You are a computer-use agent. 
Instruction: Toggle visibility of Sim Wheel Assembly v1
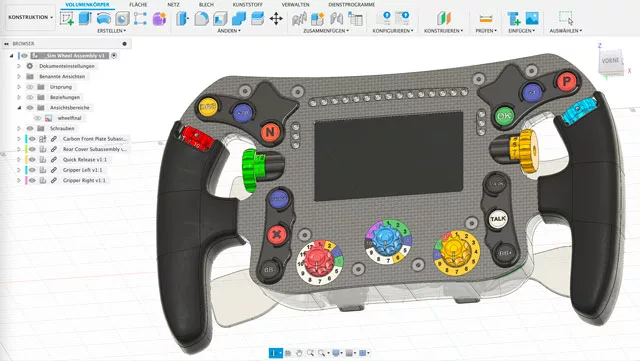click(24, 56)
